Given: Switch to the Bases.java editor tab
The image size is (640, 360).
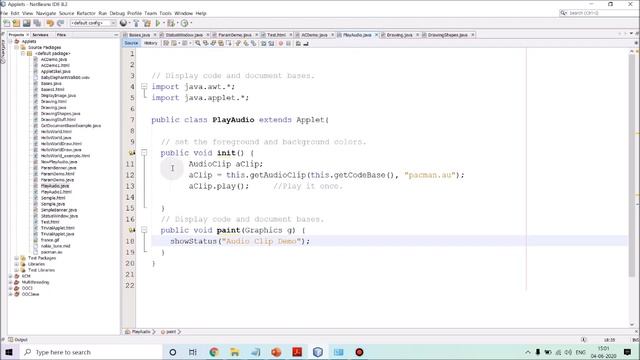Looking at the screenshot, I should pos(139,35).
